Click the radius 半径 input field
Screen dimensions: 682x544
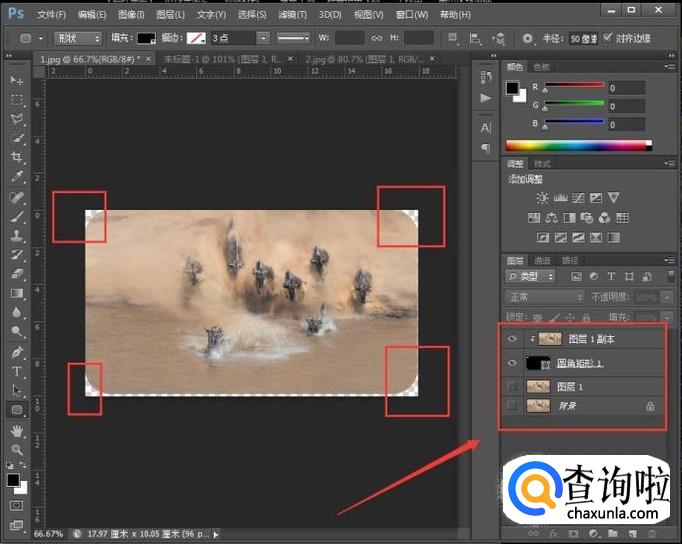point(583,38)
